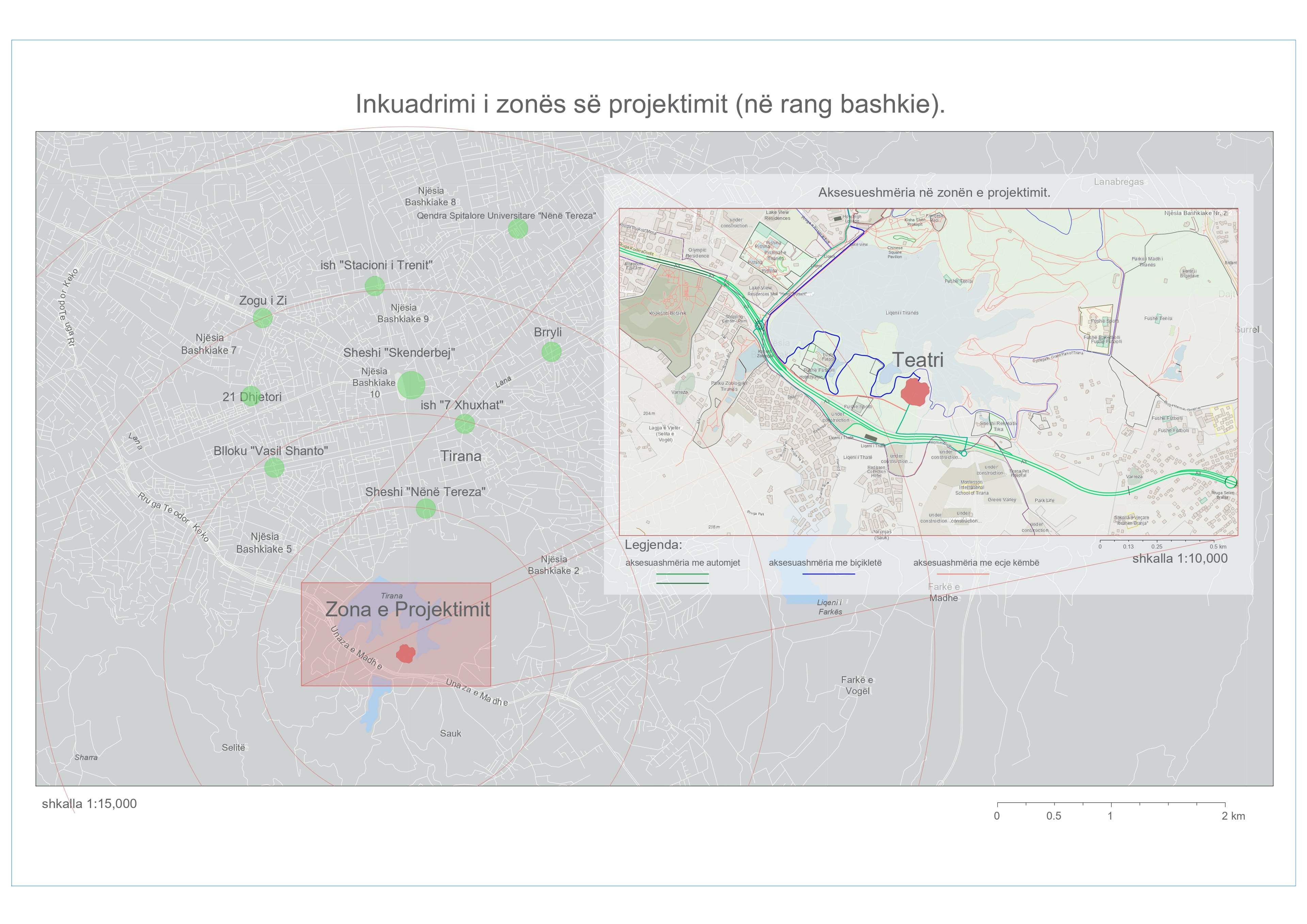The height and width of the screenshot is (924, 1307).
Task: Click the "Njësia Bashkiake 7" label
Action: 209,344
